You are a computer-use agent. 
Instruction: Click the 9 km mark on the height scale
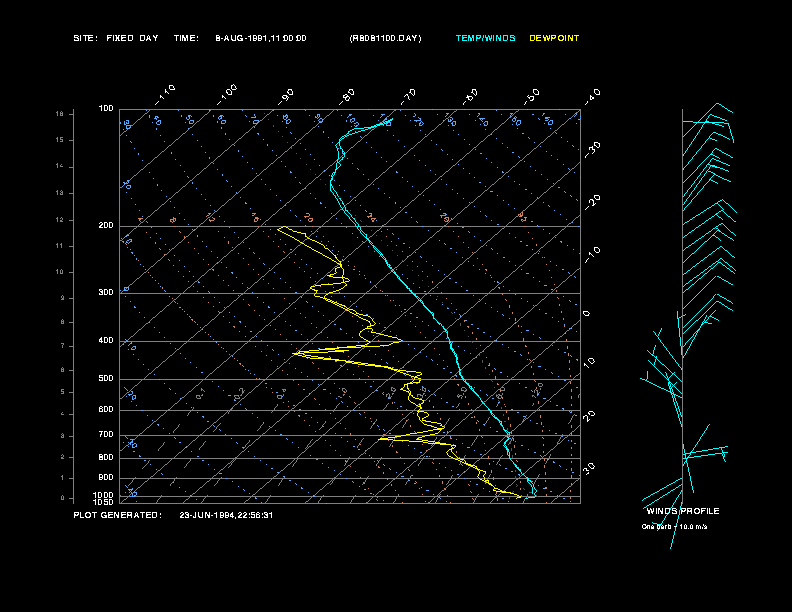[x=62, y=298]
